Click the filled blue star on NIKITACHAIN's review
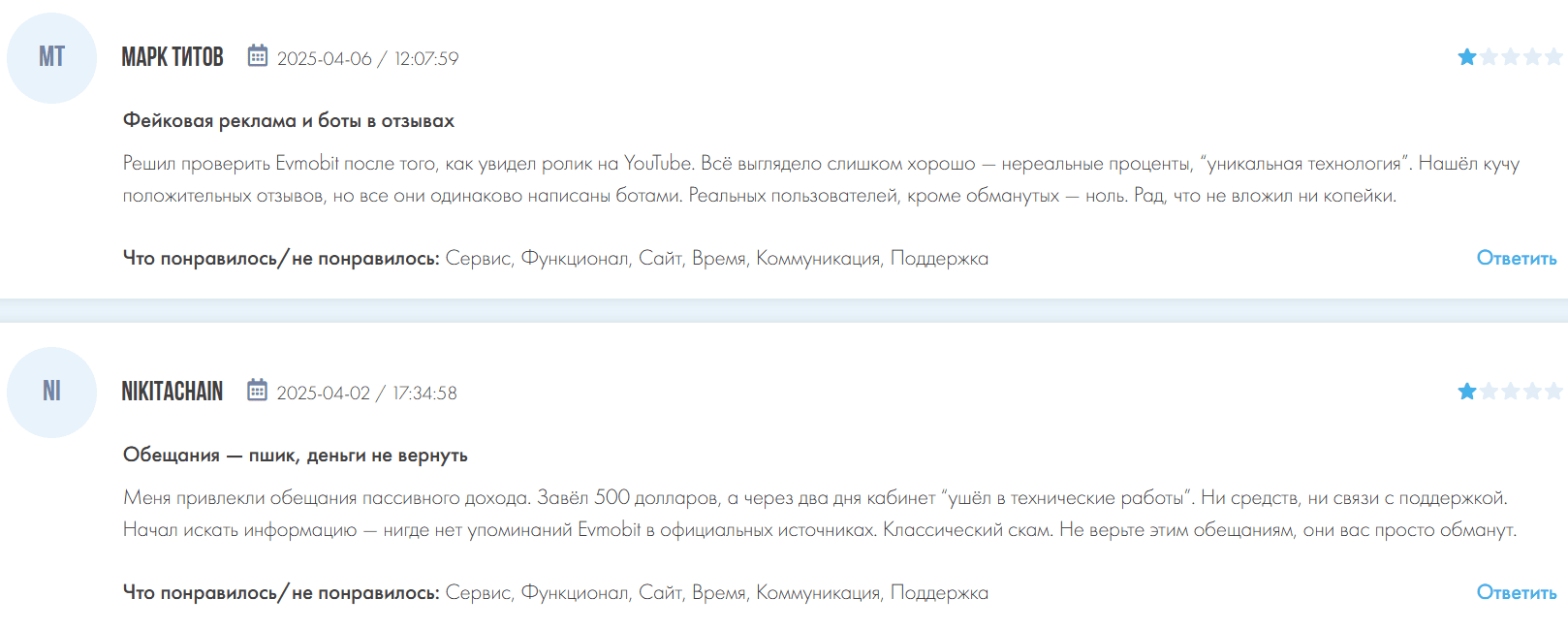This screenshot has height=630, width=1568. [x=1467, y=392]
